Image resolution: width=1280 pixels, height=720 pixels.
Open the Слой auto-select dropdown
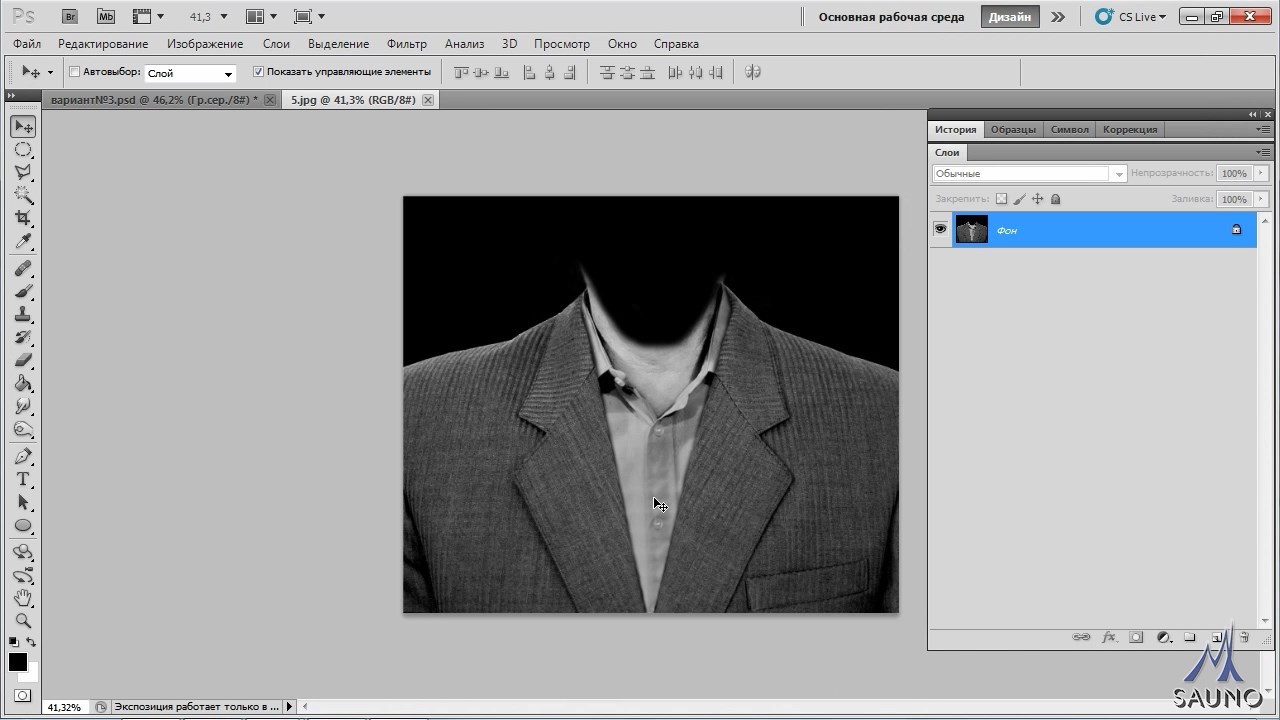coord(190,73)
